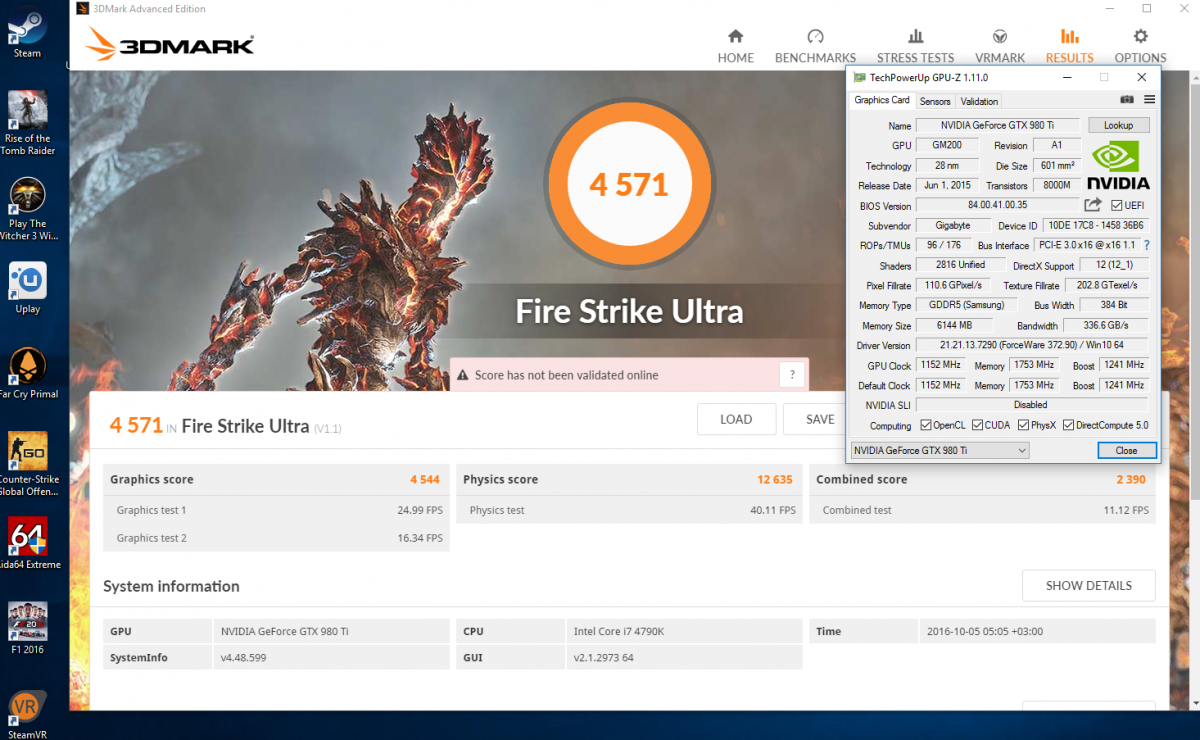Click SAVE button in 3DMark results

(x=820, y=419)
